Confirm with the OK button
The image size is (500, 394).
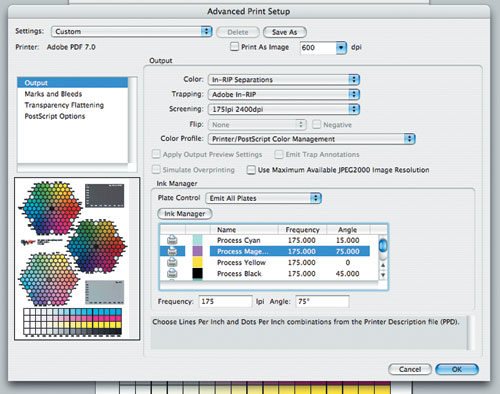(x=457, y=369)
